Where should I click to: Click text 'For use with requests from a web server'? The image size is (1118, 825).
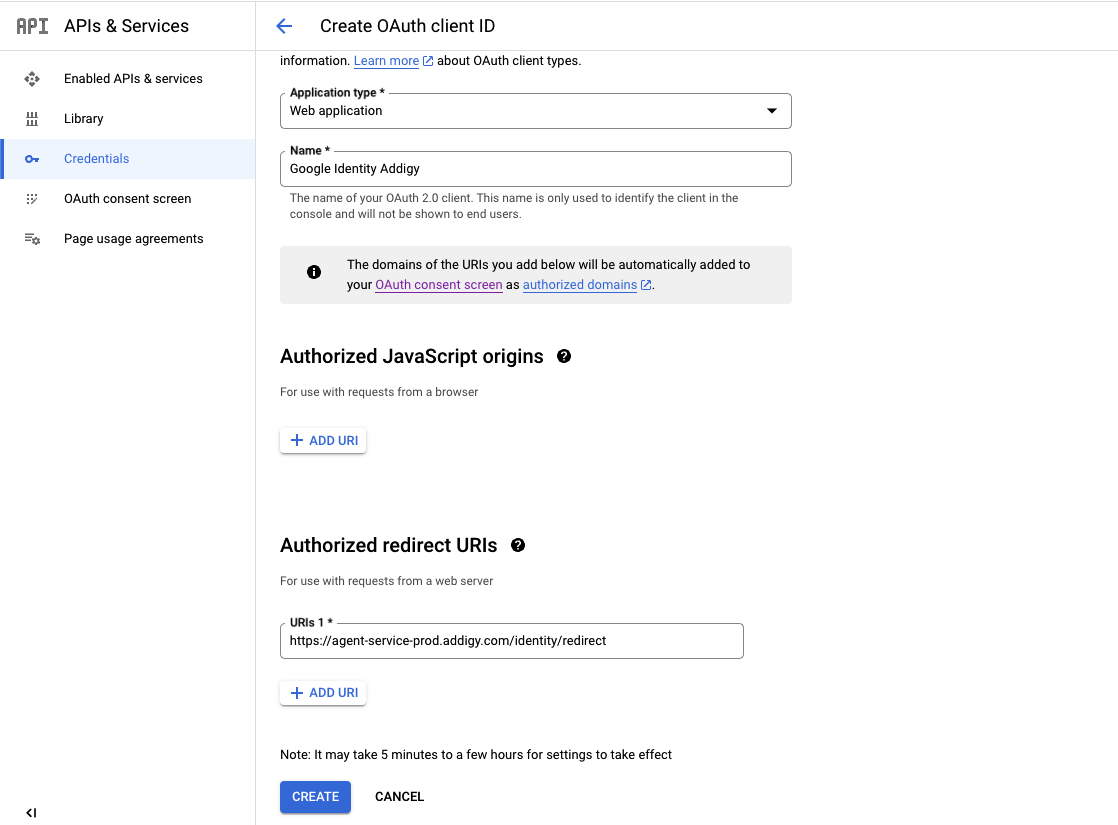click(386, 581)
